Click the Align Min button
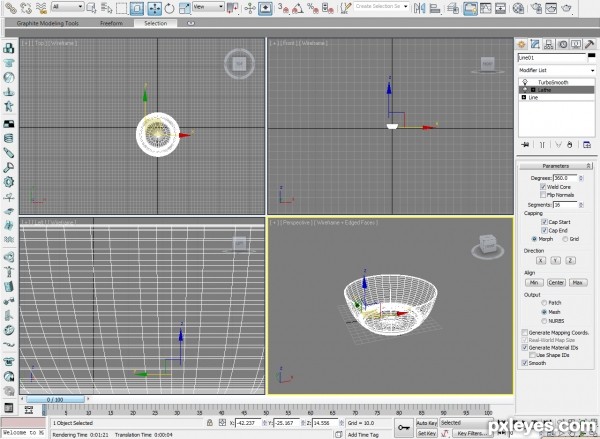The width and height of the screenshot is (600, 439). point(534,282)
